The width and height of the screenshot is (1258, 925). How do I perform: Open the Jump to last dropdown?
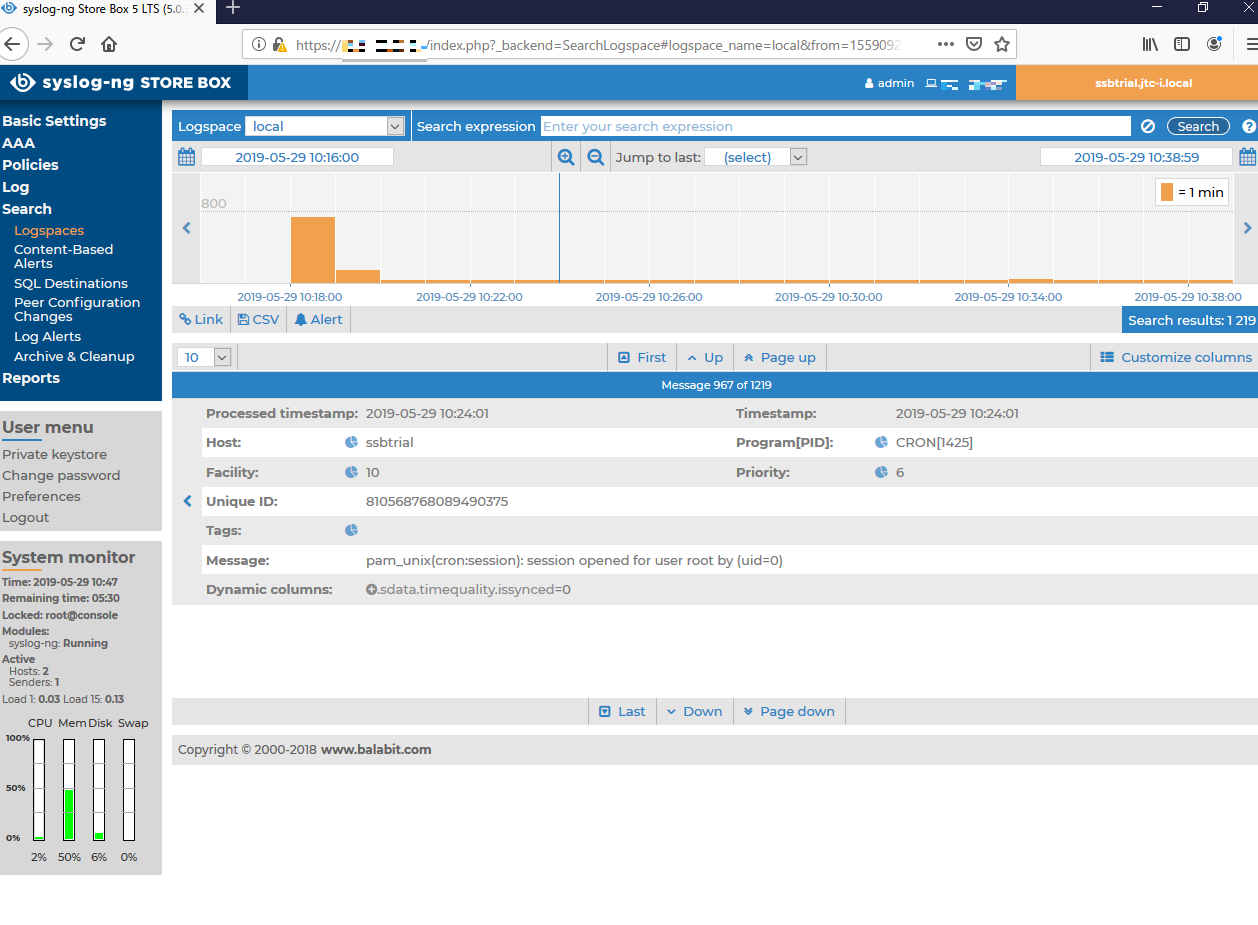point(755,157)
